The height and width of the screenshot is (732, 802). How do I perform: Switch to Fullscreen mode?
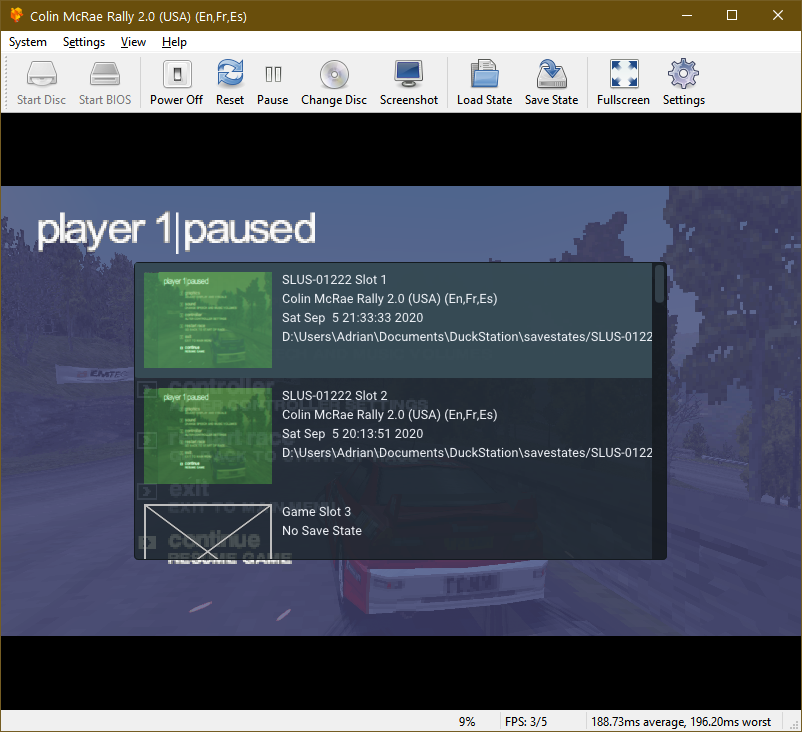point(623,83)
